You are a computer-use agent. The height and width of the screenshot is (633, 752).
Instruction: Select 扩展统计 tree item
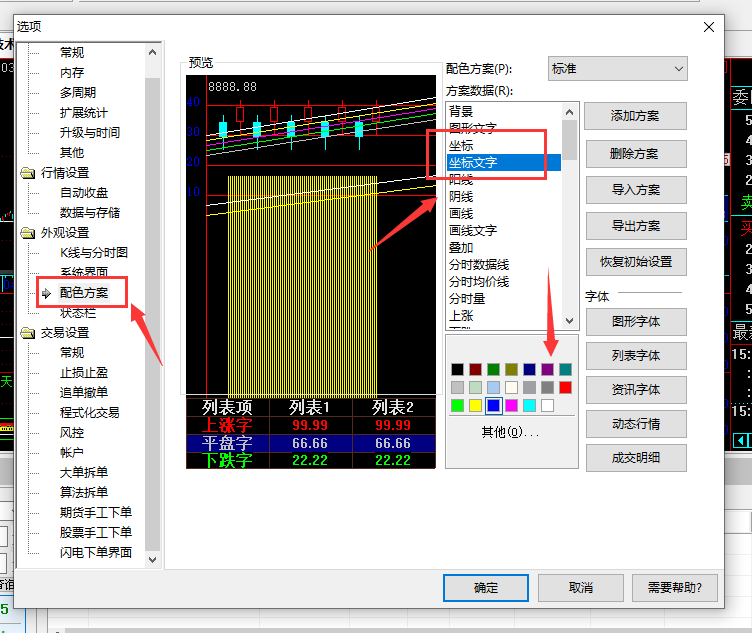[x=84, y=113]
